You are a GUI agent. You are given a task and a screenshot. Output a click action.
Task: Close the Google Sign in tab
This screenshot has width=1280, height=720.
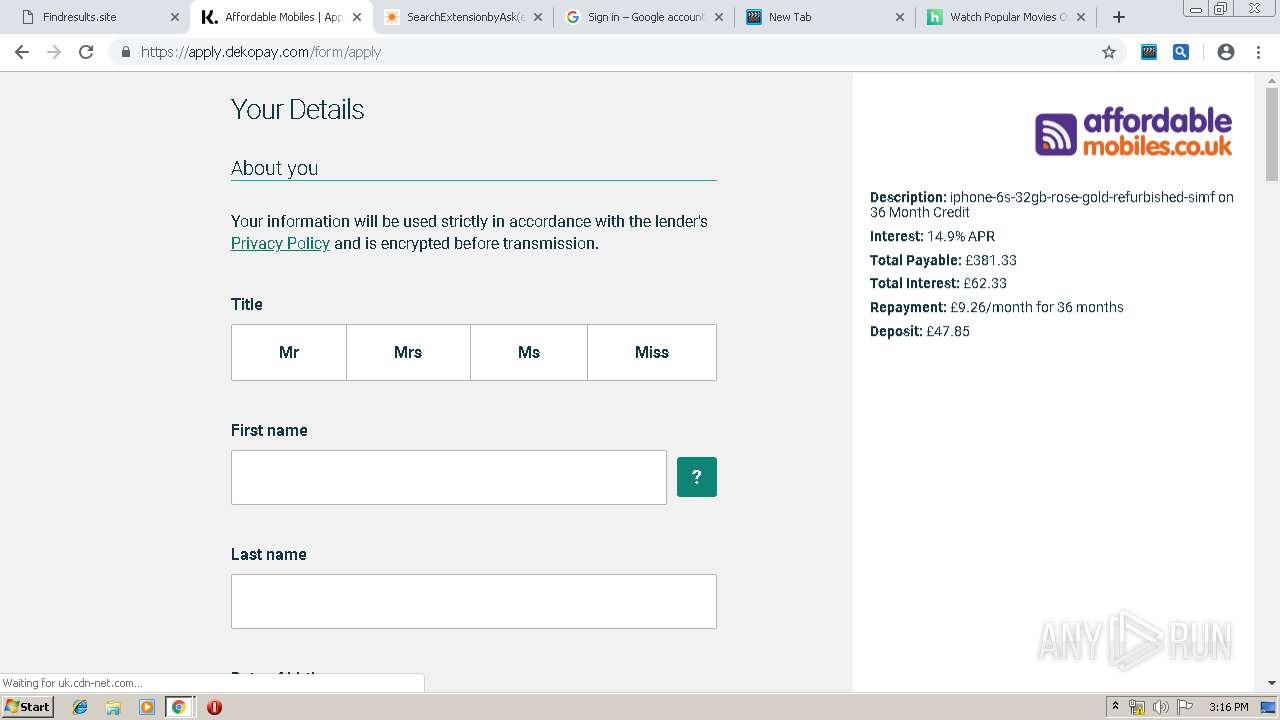pyautogui.click(x=719, y=17)
